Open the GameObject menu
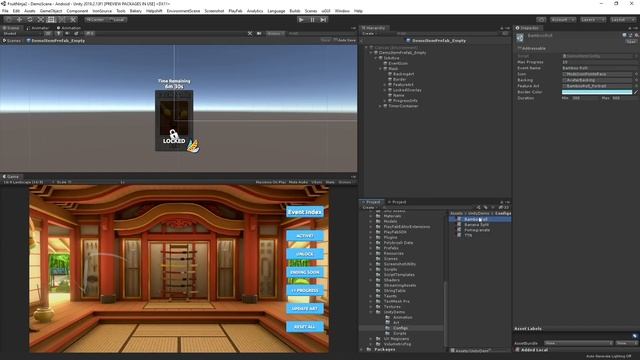This screenshot has height=360, width=640. pos(51,11)
